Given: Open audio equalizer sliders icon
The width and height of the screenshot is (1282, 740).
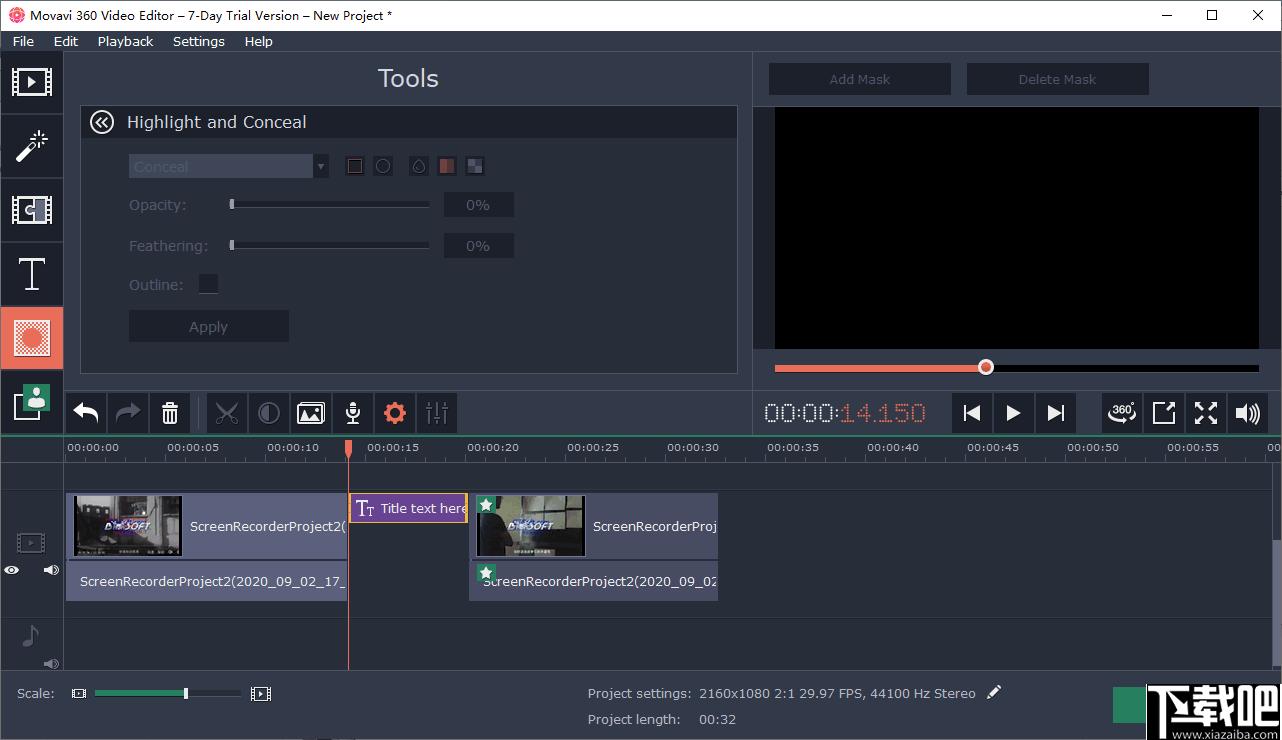Looking at the screenshot, I should 437,413.
